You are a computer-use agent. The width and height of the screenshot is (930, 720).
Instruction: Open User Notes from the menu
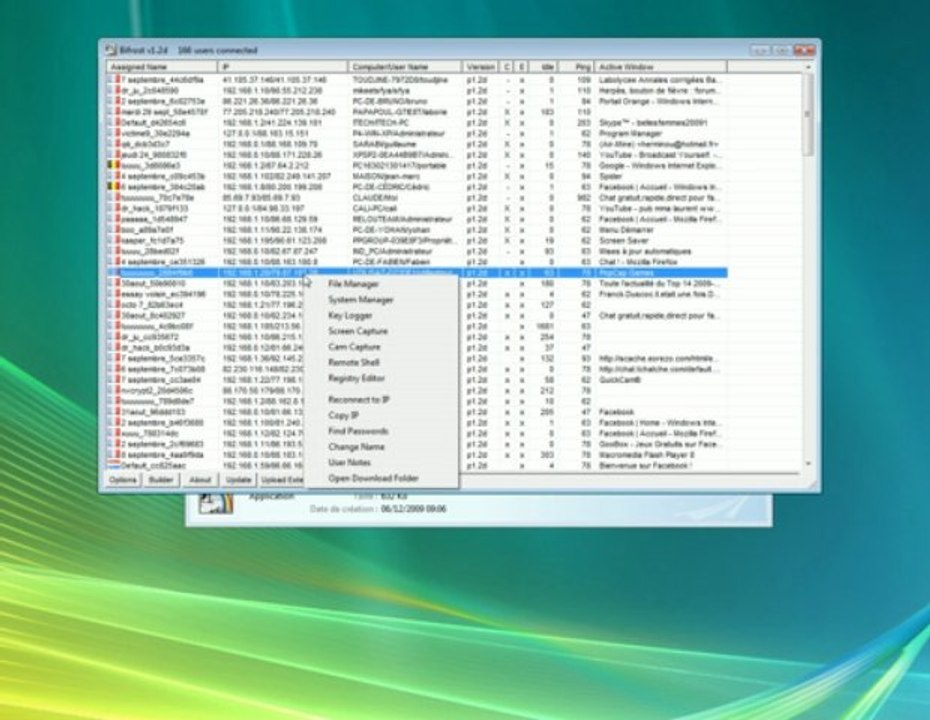tap(349, 463)
